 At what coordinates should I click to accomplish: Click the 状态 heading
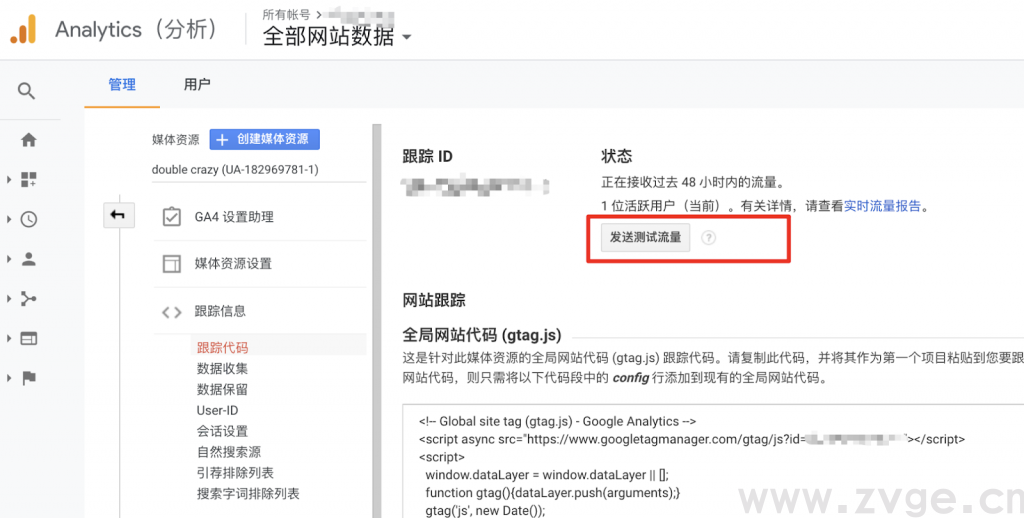(616, 156)
